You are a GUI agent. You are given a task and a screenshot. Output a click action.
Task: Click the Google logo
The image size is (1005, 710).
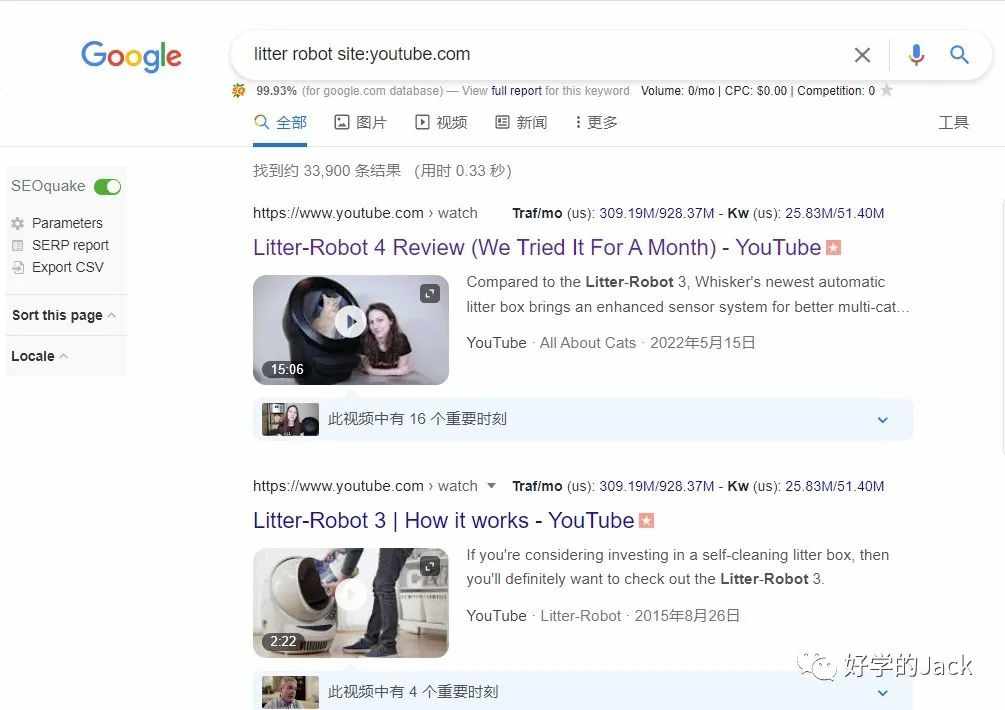point(131,56)
